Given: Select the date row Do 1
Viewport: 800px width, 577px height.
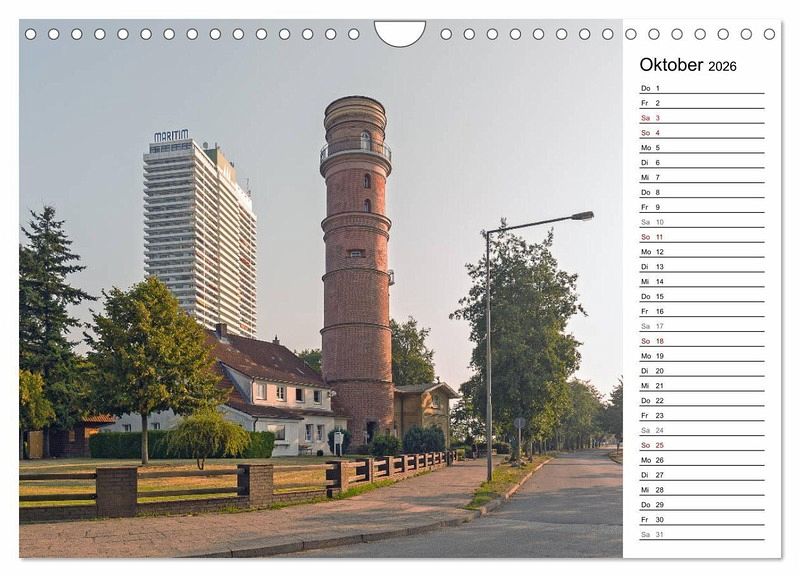Looking at the screenshot, I should point(702,88).
